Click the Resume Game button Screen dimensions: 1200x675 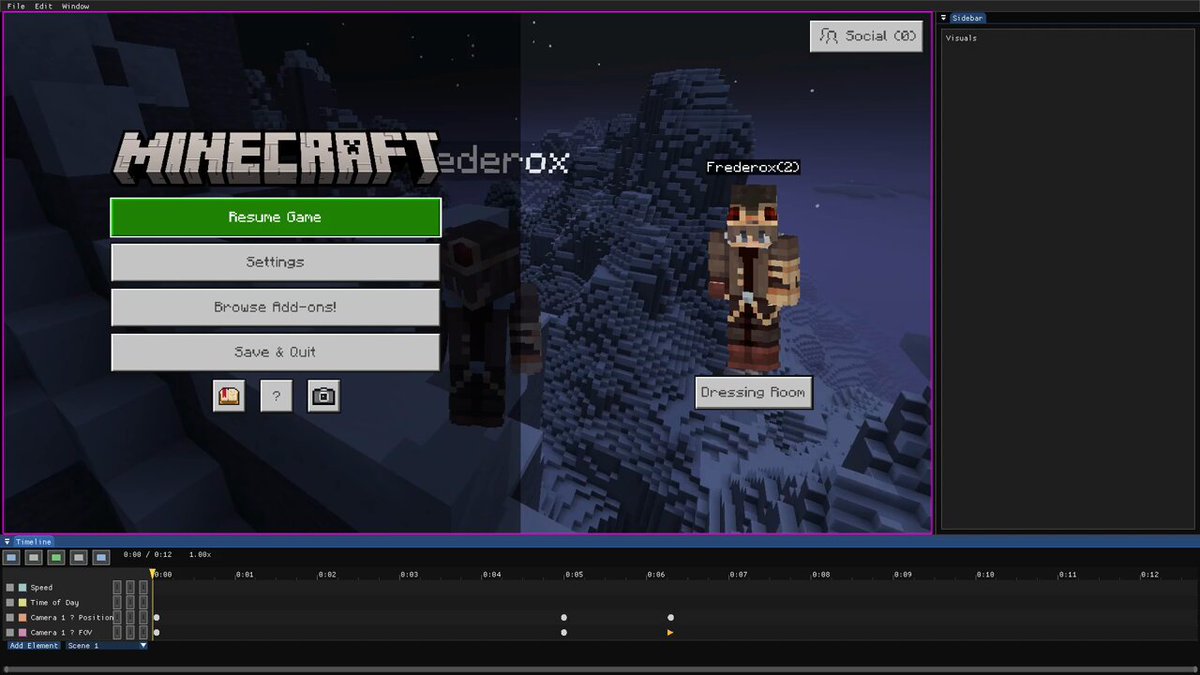coord(275,217)
